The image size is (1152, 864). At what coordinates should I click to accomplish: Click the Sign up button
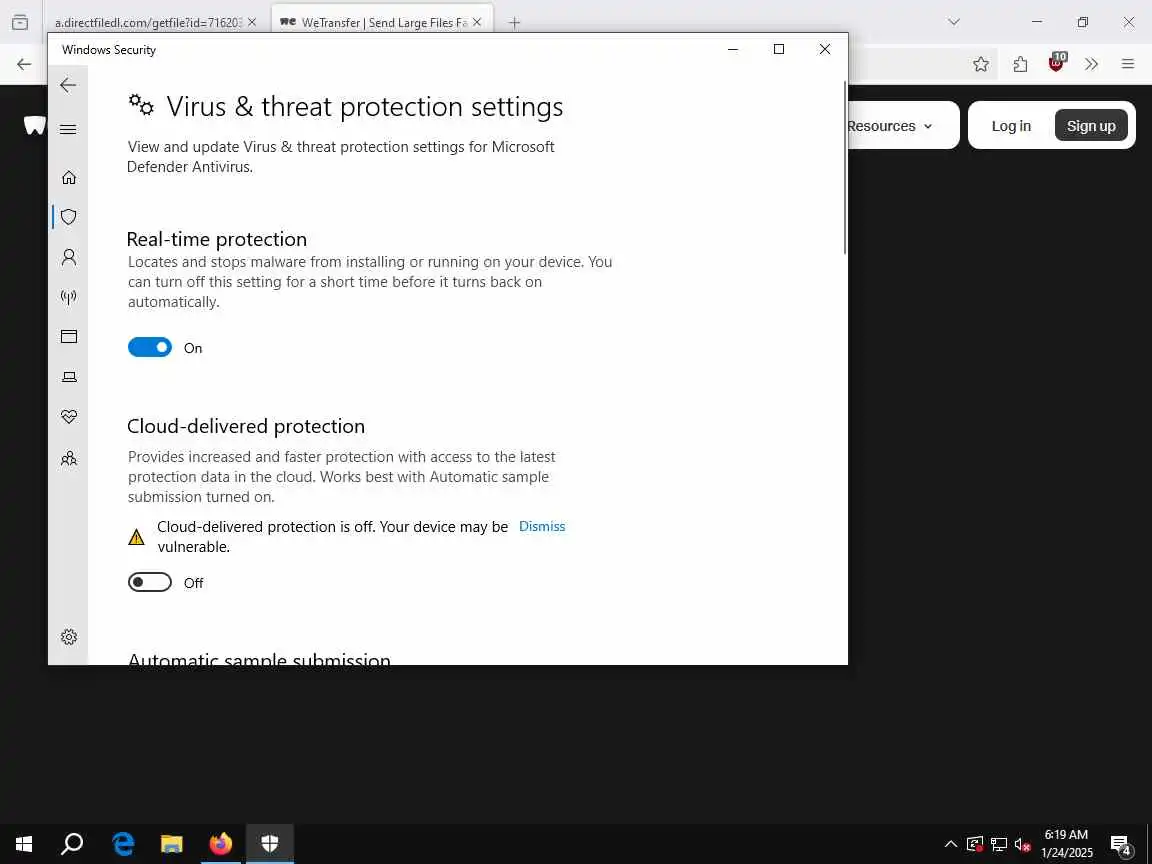[x=1091, y=126]
